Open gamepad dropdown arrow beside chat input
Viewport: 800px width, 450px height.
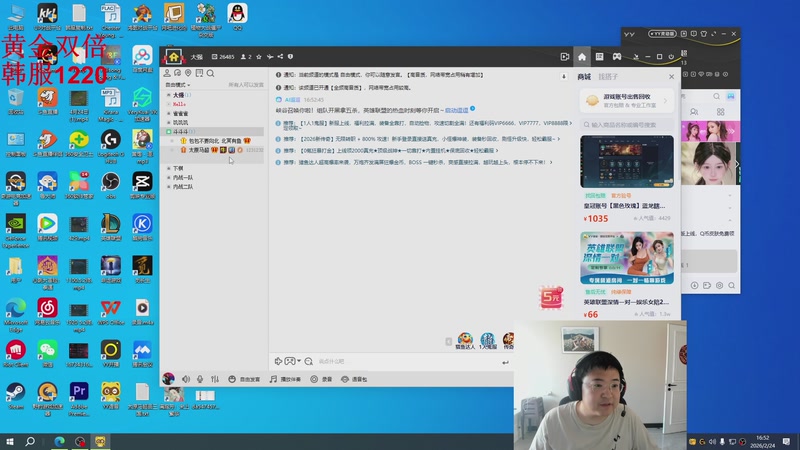coord(299,361)
